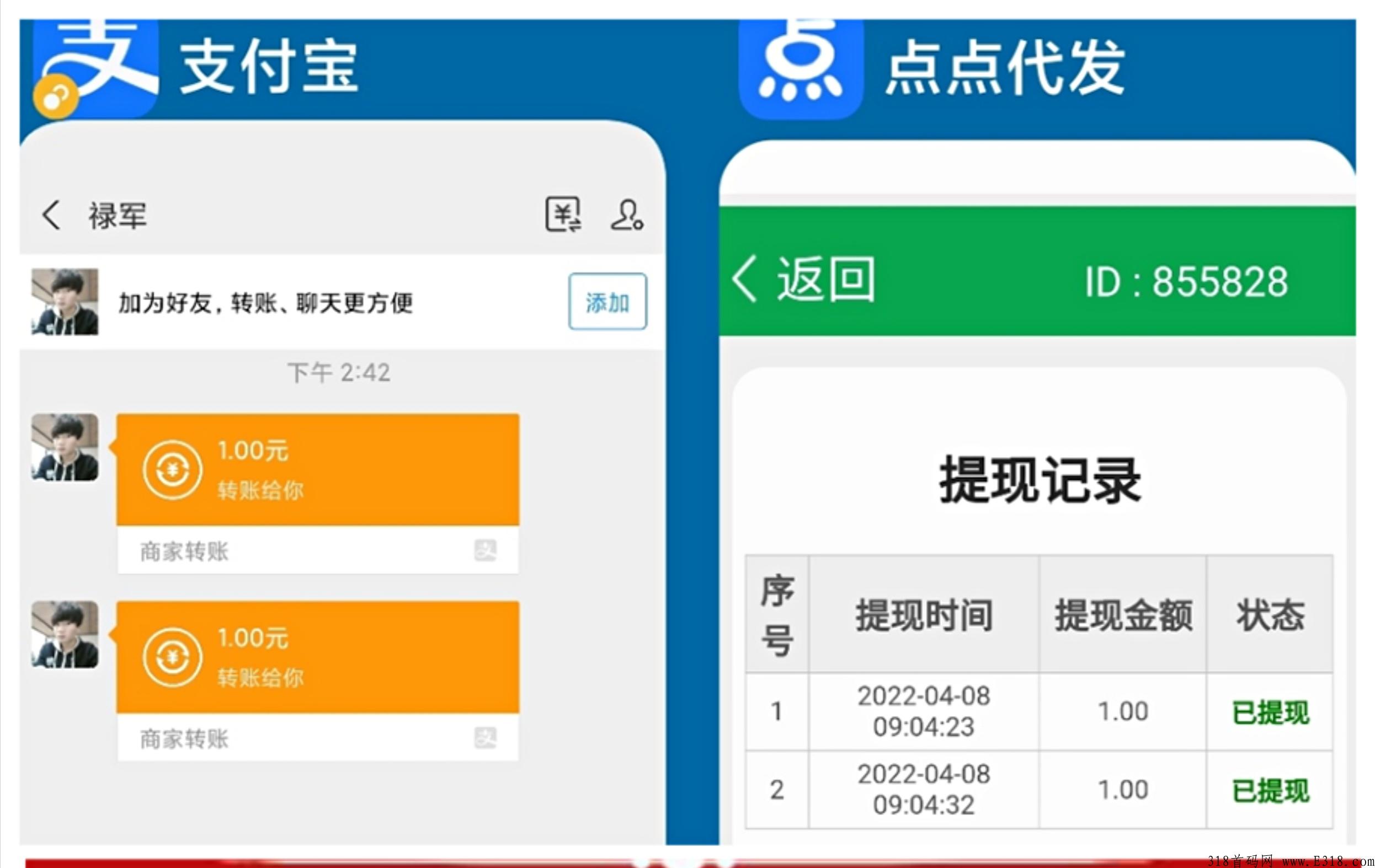Click the 1.00 amount in row 1
This screenshot has height=868, width=1375.
[x=1123, y=711]
